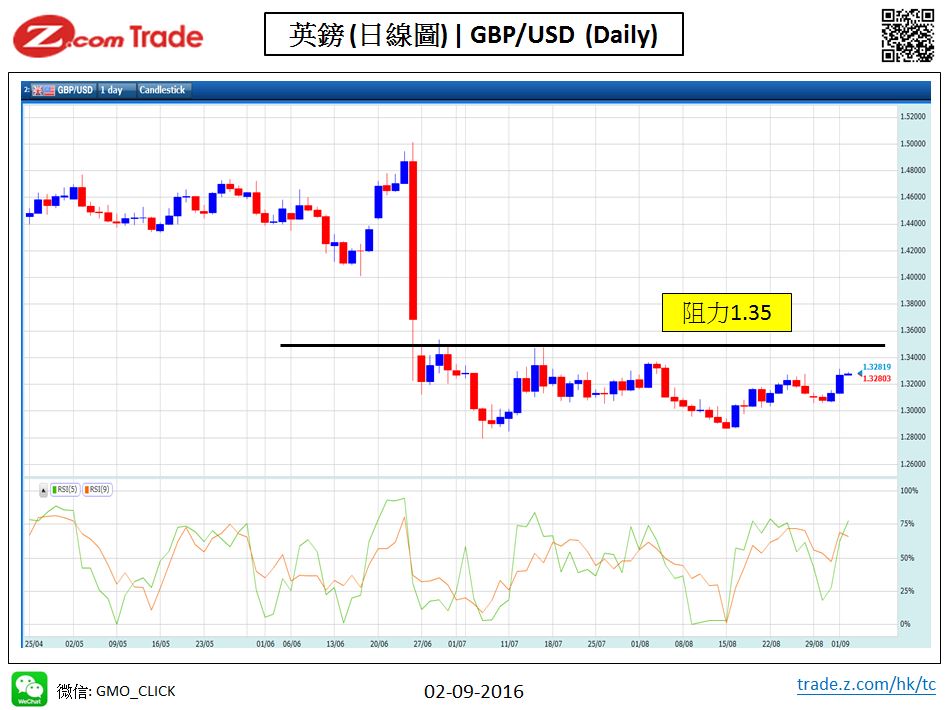Click the 1.40000 price axis label
This screenshot has width=952, height=710.
click(913, 277)
